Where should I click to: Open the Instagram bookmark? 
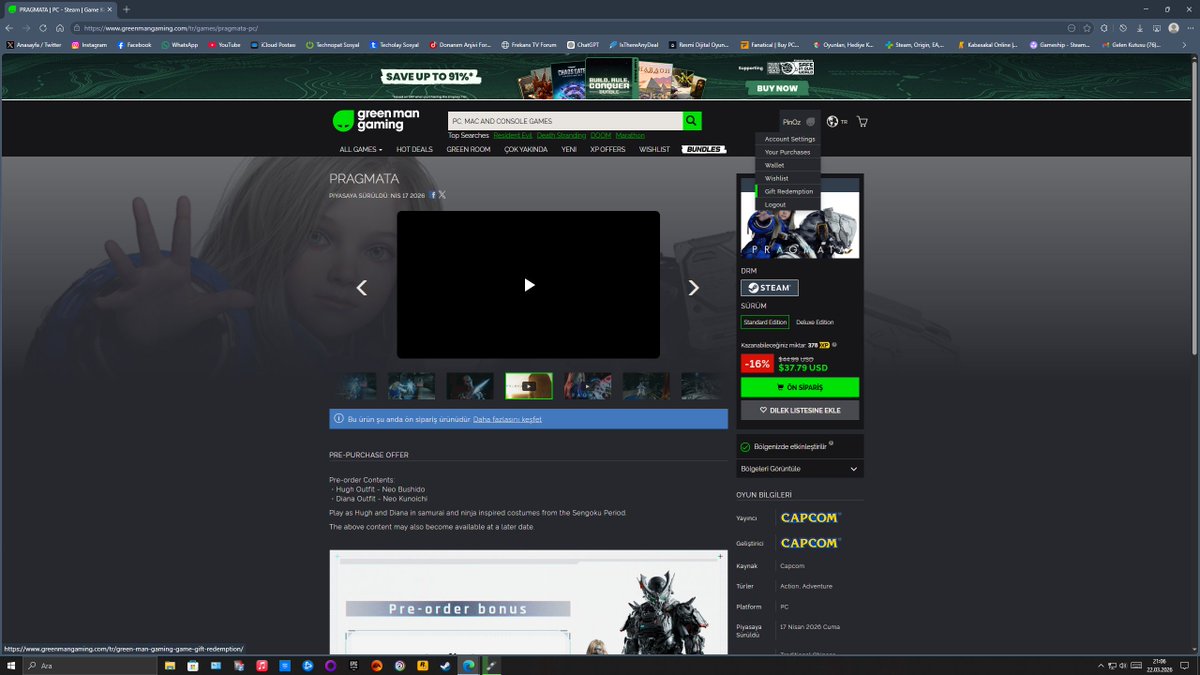pyautogui.click(x=89, y=45)
